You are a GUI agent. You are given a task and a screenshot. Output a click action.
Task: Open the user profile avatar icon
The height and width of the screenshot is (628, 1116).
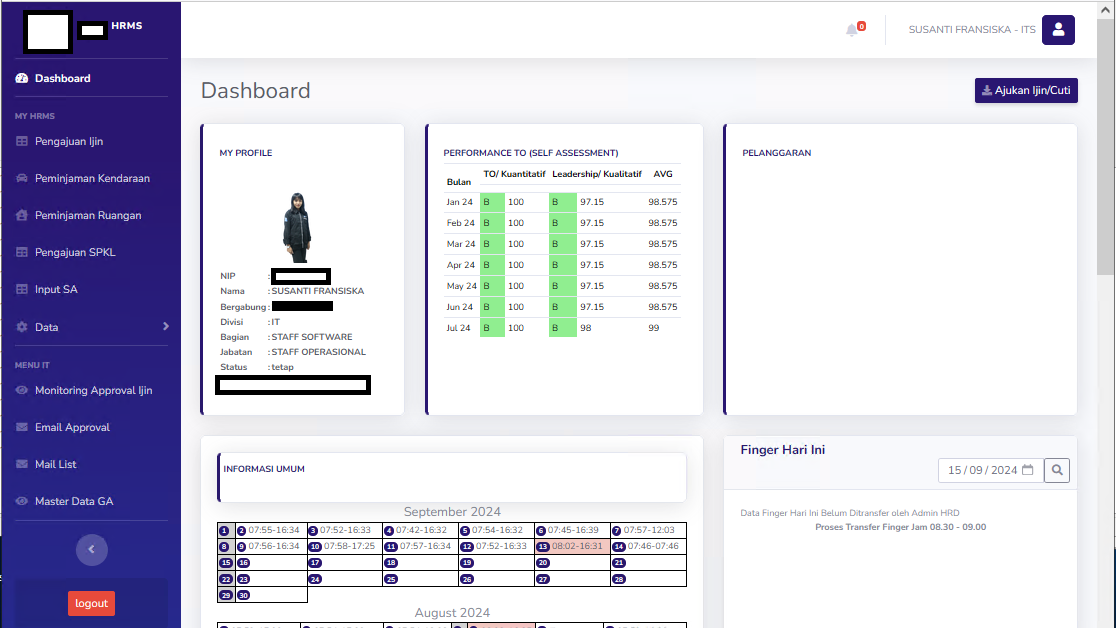(x=1058, y=30)
